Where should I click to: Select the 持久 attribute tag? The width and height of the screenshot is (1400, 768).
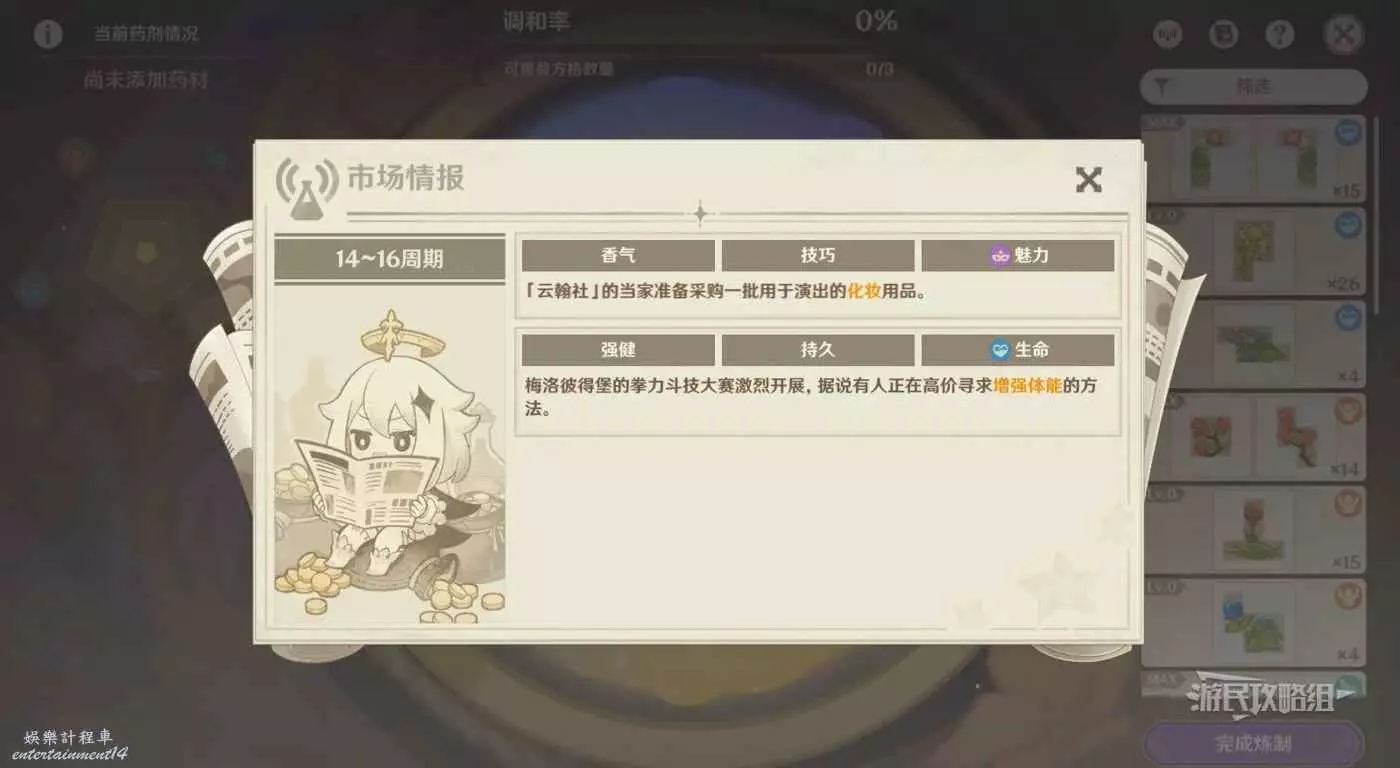click(x=818, y=350)
